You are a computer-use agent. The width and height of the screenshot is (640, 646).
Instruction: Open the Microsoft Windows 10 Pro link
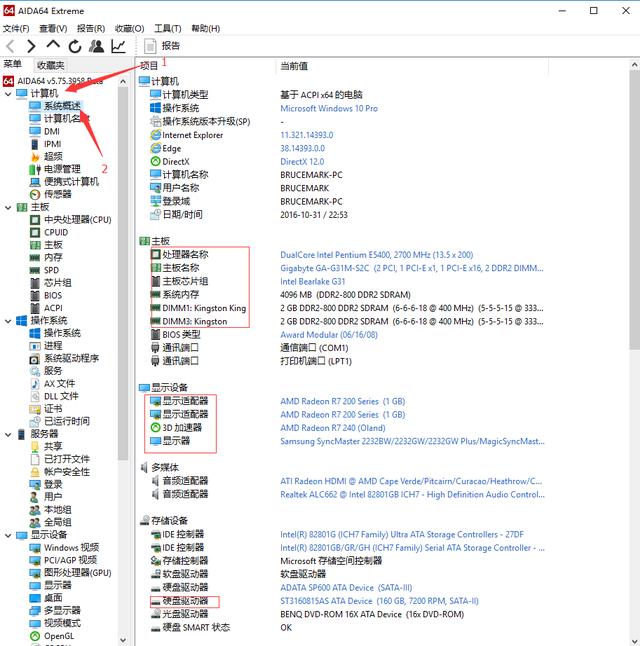(x=329, y=108)
